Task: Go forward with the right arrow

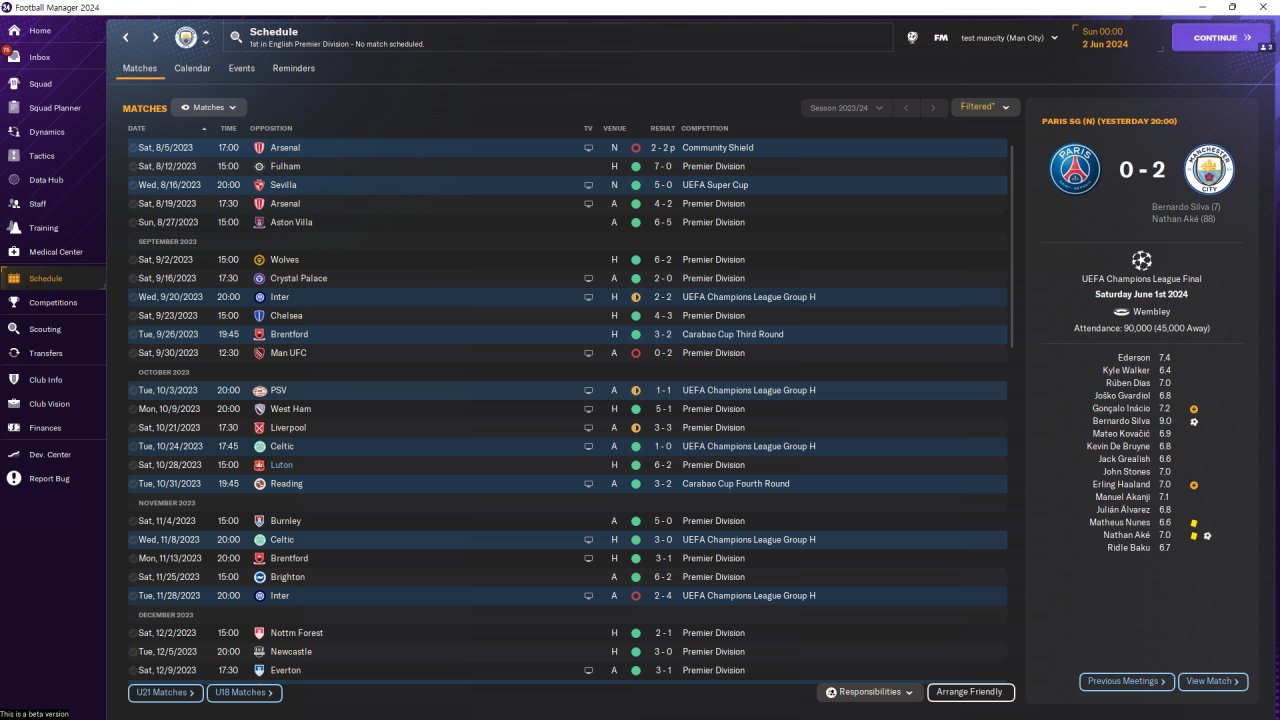Action: click(155, 38)
